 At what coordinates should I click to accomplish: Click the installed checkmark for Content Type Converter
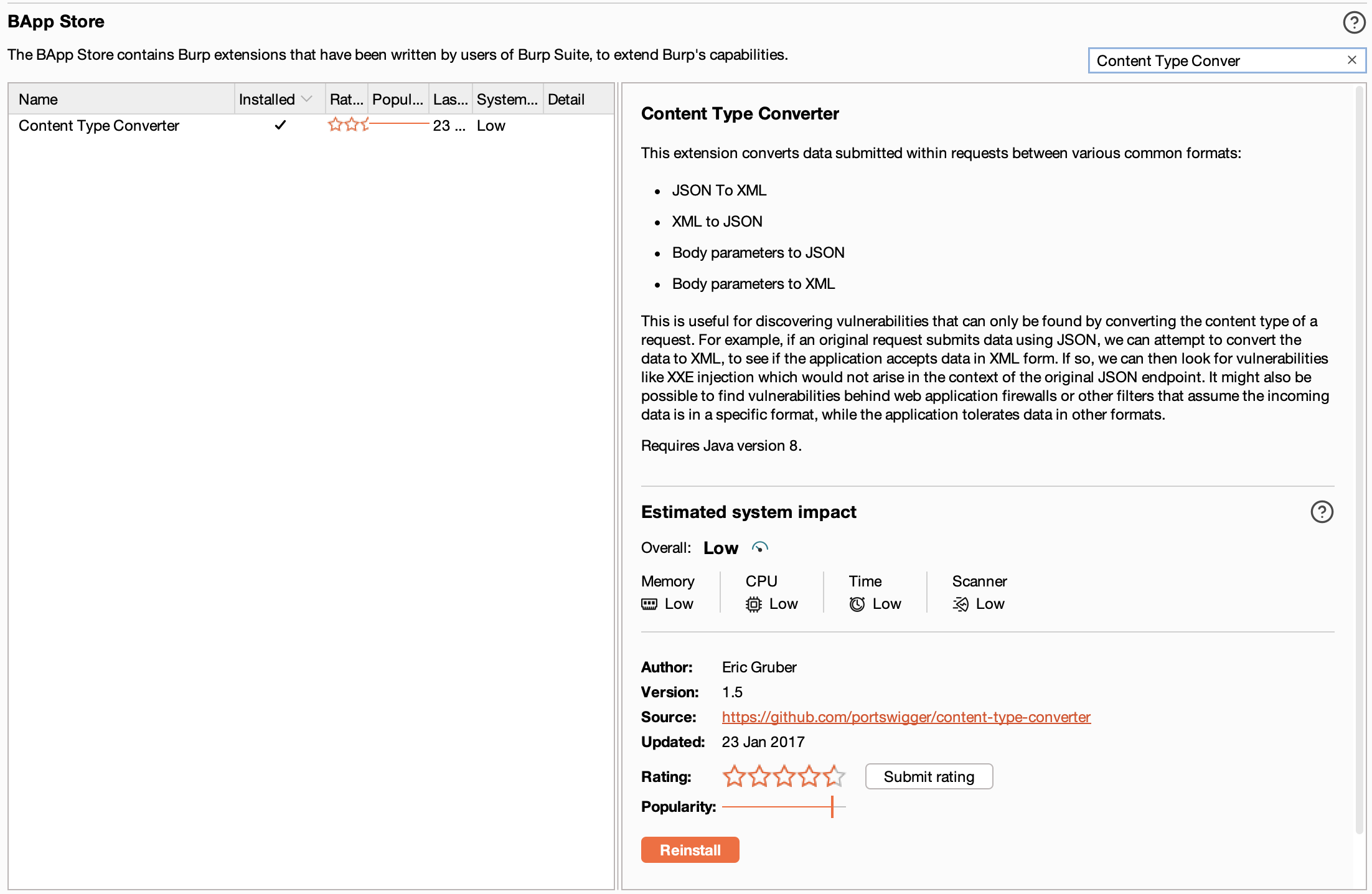280,125
